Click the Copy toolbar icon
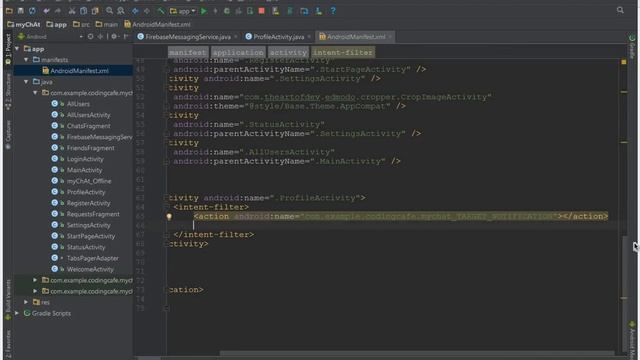This screenshot has width=640, height=360. (x=83, y=11)
